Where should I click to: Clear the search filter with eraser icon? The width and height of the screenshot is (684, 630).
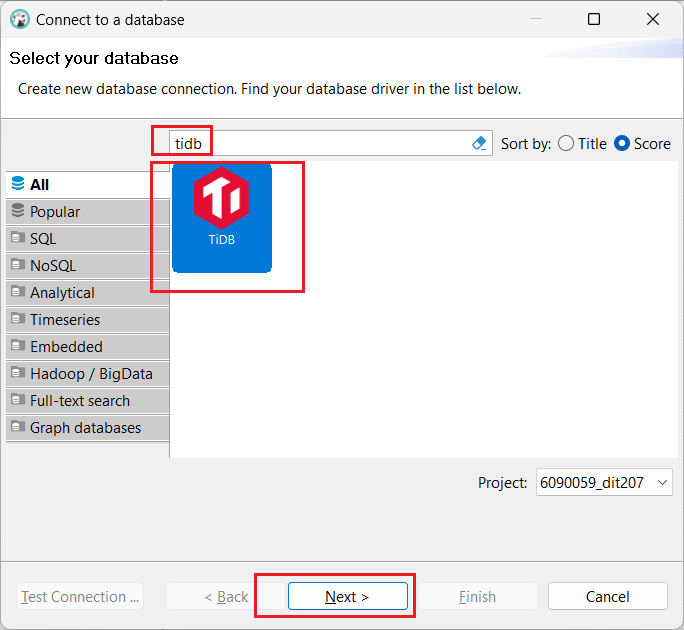pos(479,143)
